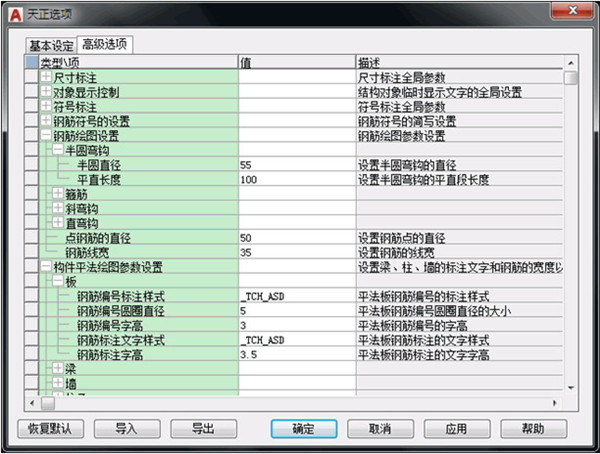Click the 平直长度 value cell showing 100
The image size is (600, 454).
pyautogui.click(x=296, y=179)
